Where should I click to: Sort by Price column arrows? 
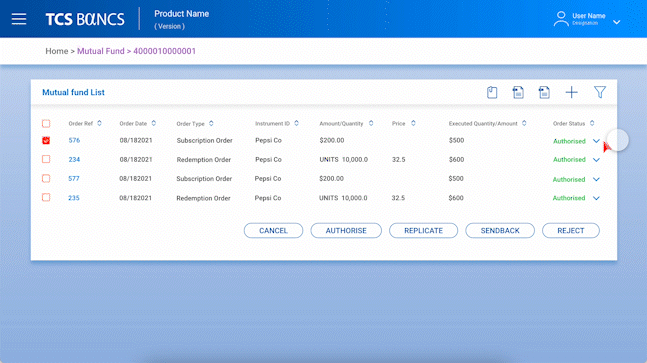[x=413, y=123]
